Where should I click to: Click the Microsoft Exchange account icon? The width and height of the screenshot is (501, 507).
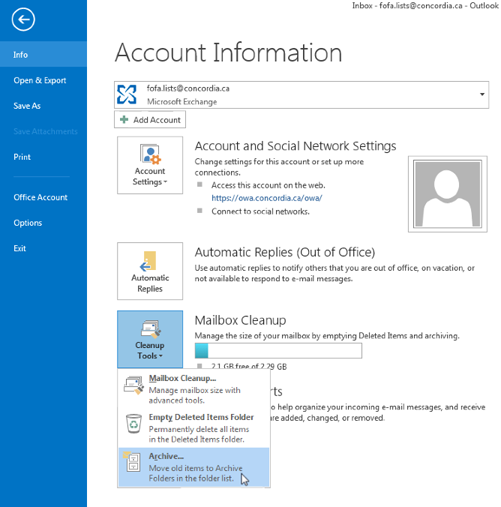127,94
